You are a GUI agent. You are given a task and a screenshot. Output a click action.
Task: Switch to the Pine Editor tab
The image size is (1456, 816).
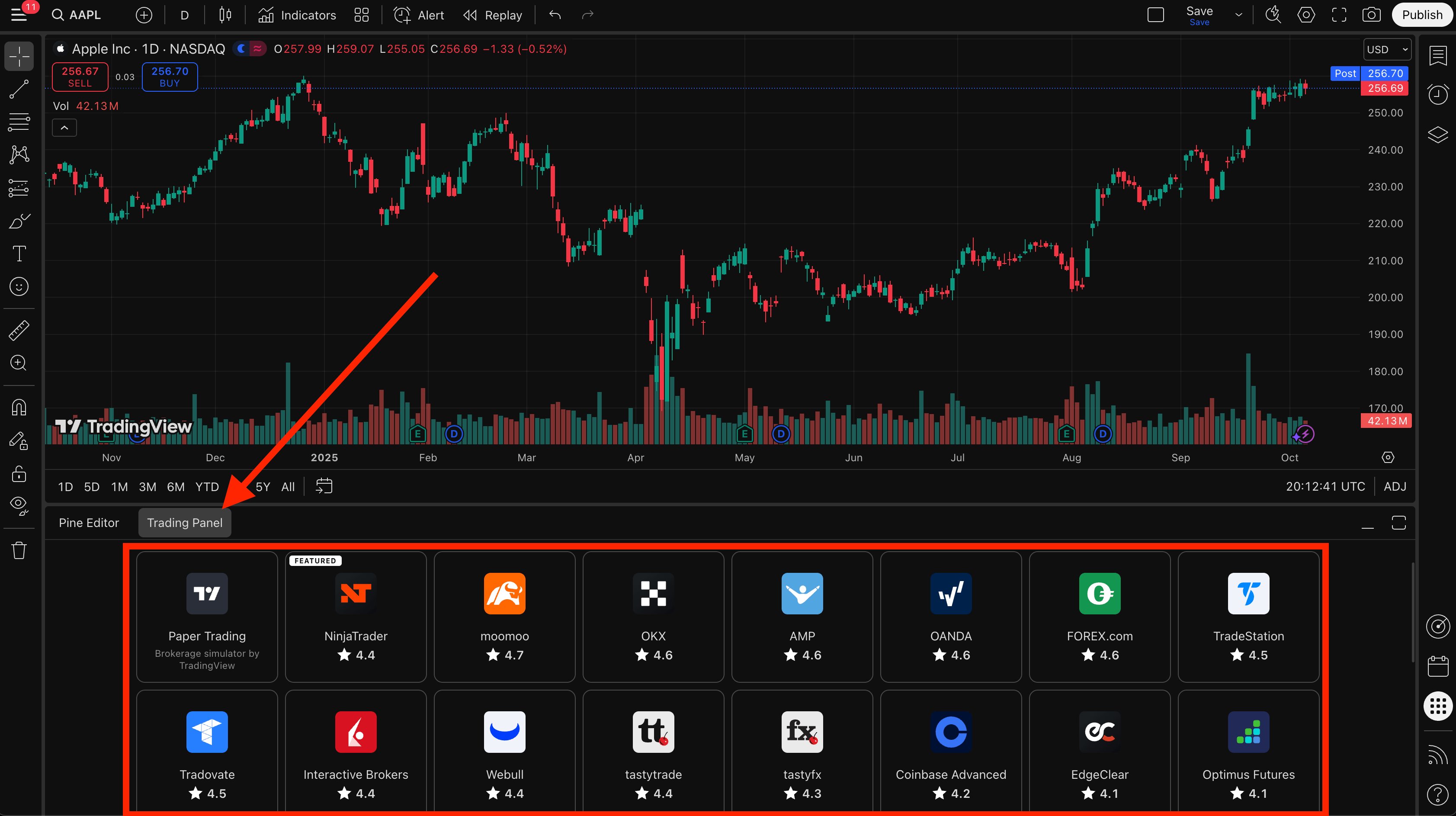coord(89,523)
